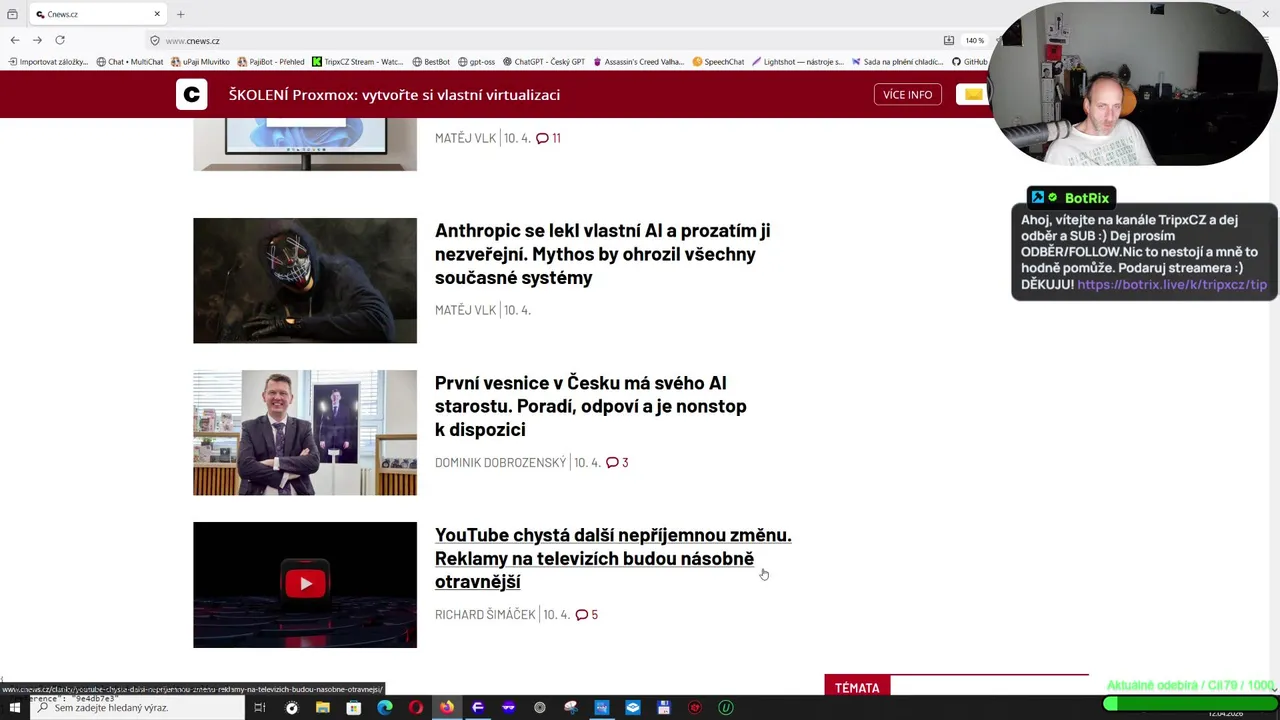Open the botrix.live tip link in chat
This screenshot has height=720, width=1280.
click(1172, 284)
